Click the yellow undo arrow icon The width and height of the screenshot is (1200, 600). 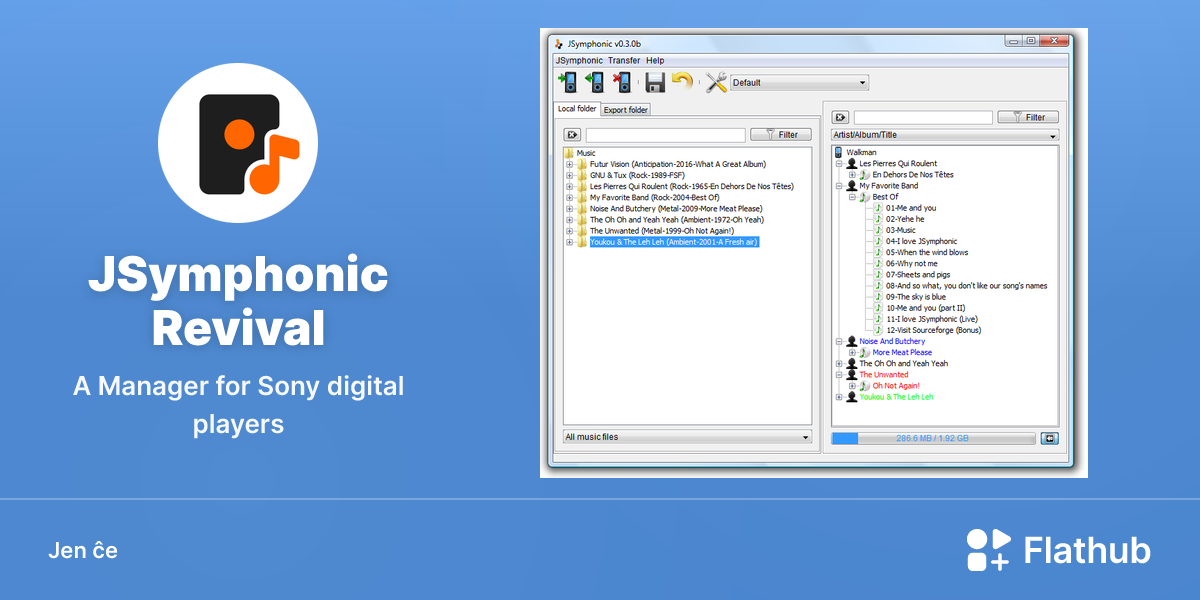click(682, 82)
